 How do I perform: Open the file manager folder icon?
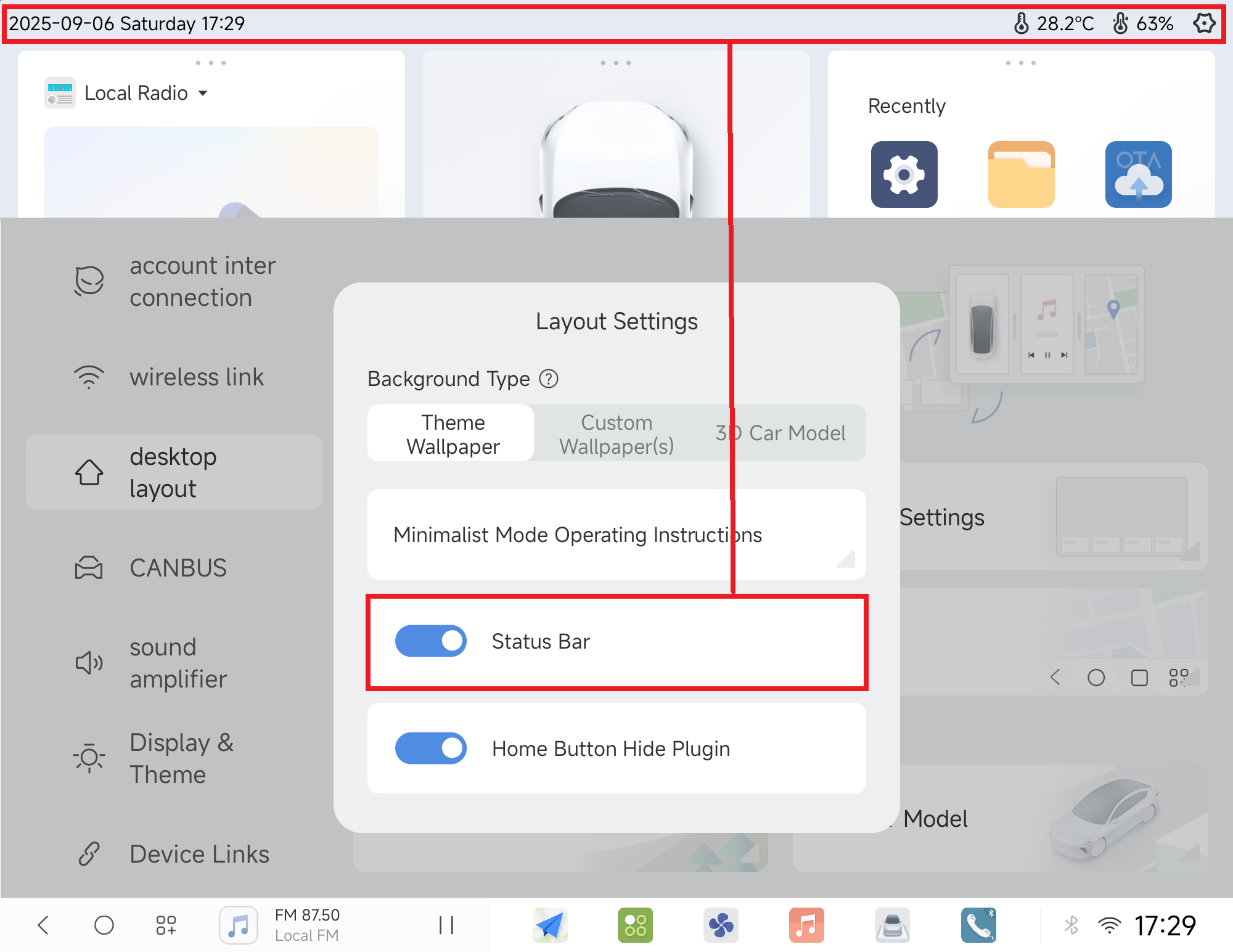pos(1021,174)
